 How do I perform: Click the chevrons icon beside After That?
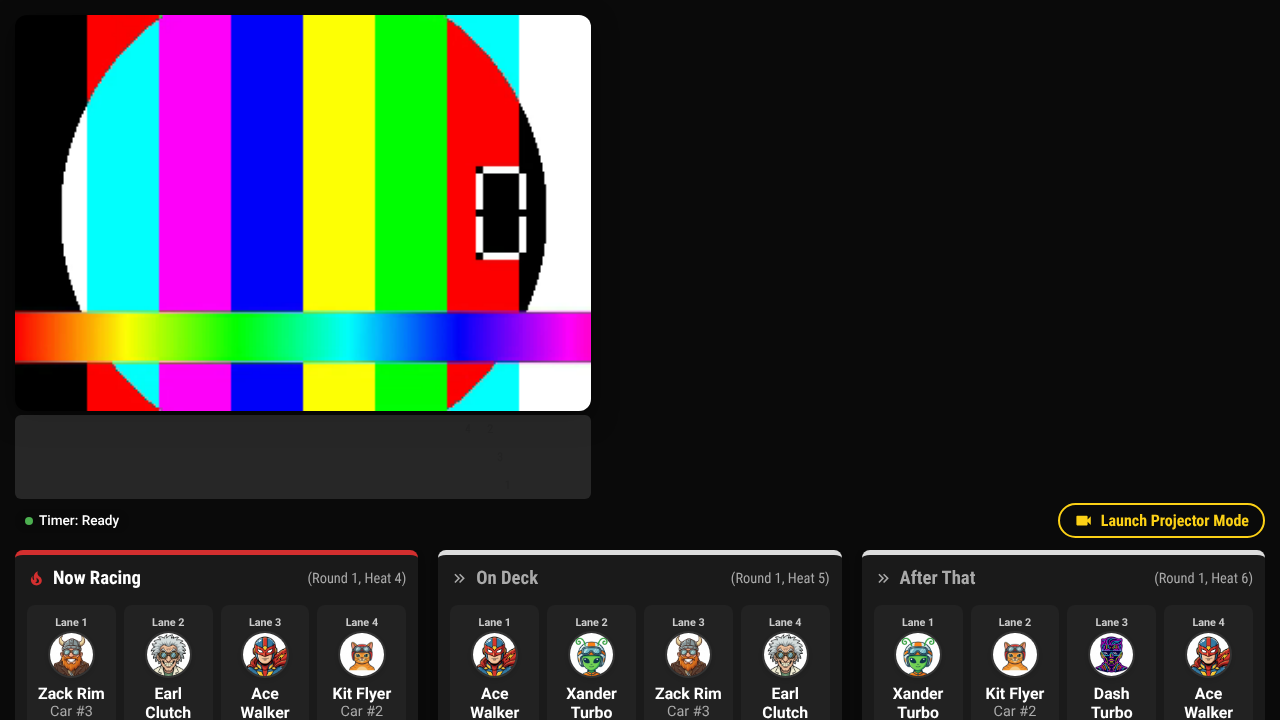point(883,578)
